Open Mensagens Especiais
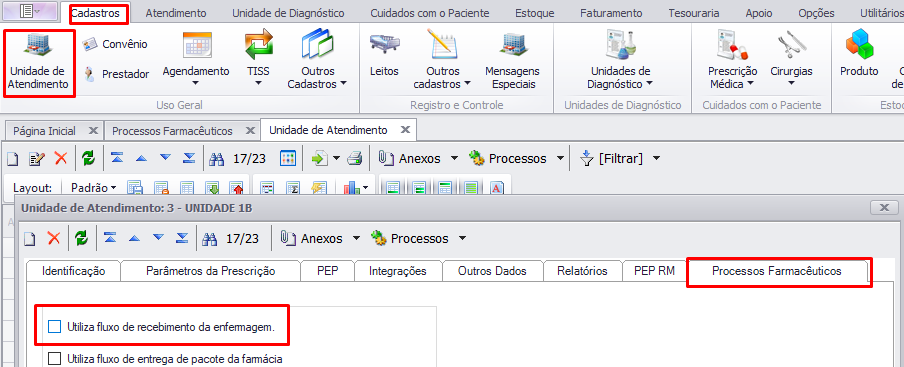Screen dimensions: 904x367 (x=513, y=60)
